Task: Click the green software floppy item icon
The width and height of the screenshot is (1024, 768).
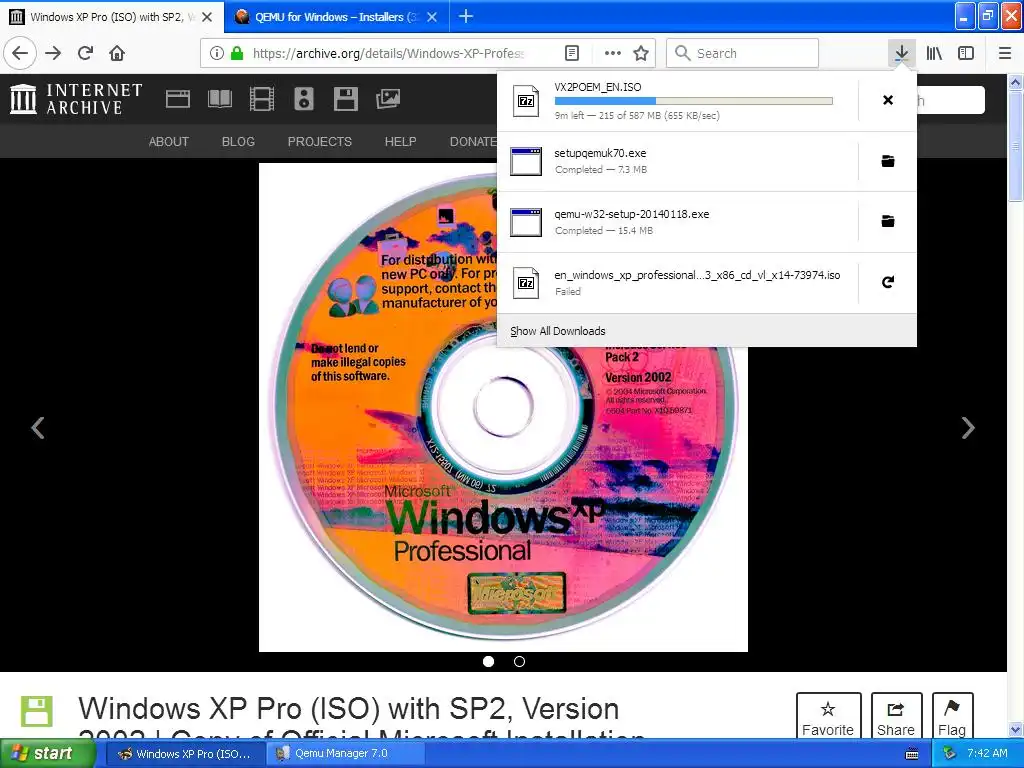Action: (x=37, y=711)
